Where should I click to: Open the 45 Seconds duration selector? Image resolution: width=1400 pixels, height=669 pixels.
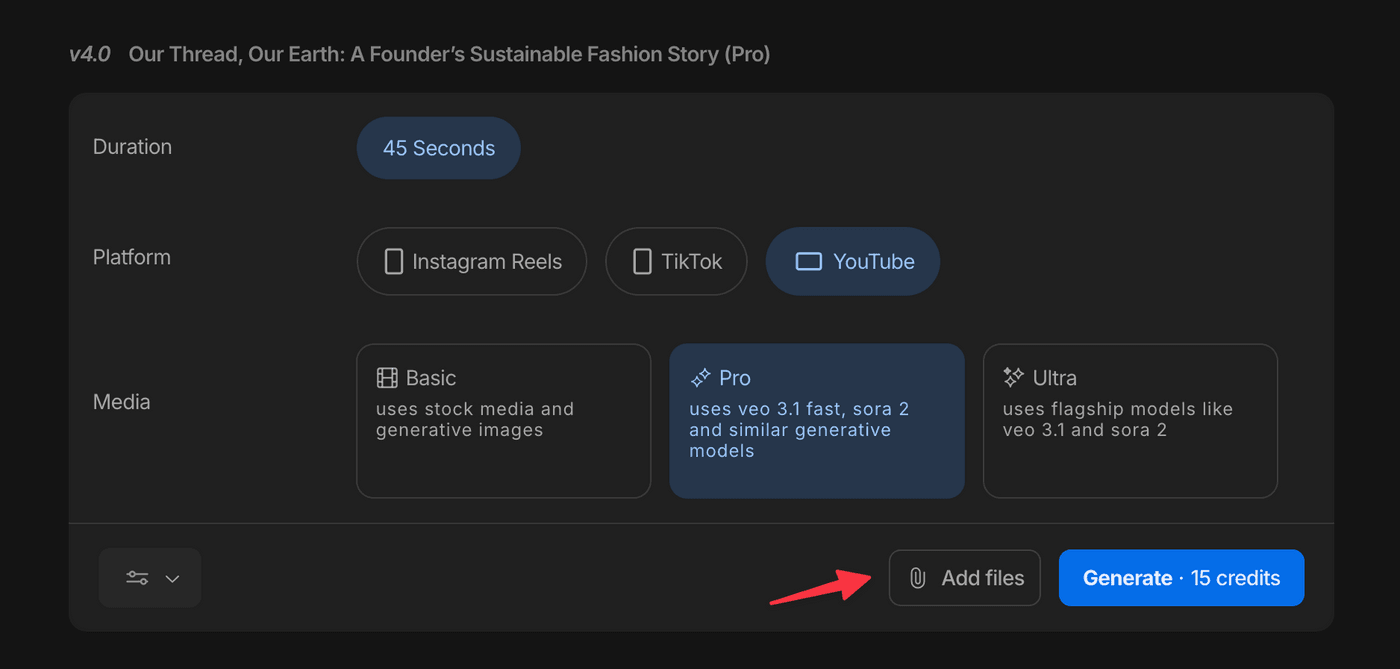(x=438, y=148)
